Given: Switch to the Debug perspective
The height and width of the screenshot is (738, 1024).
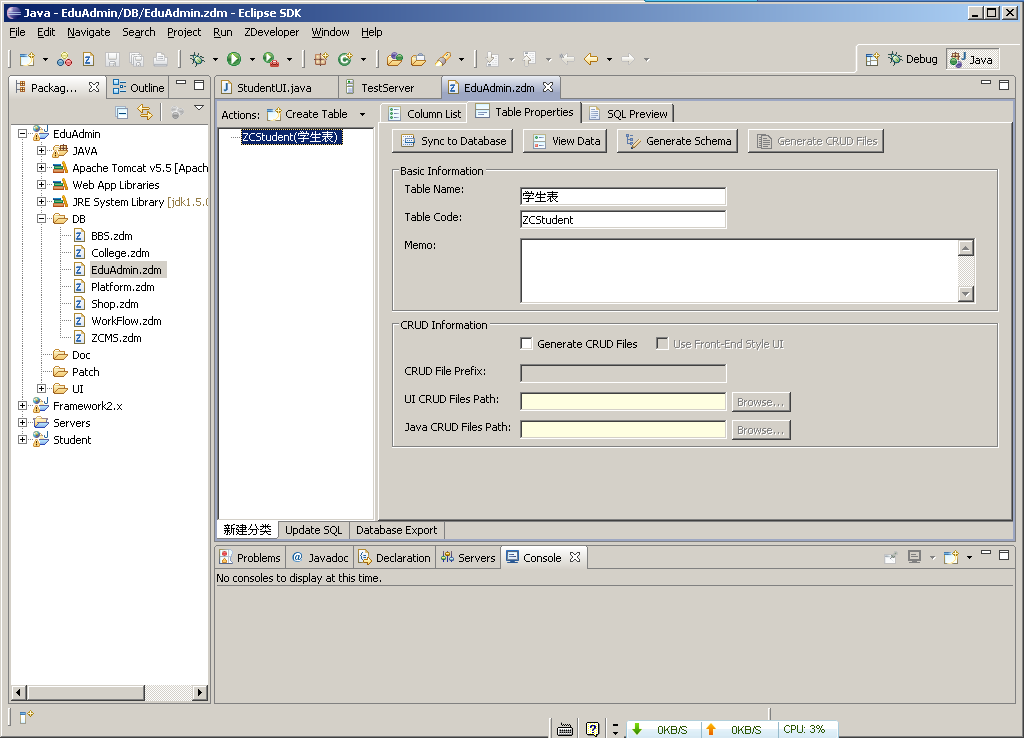Looking at the screenshot, I should (912, 59).
